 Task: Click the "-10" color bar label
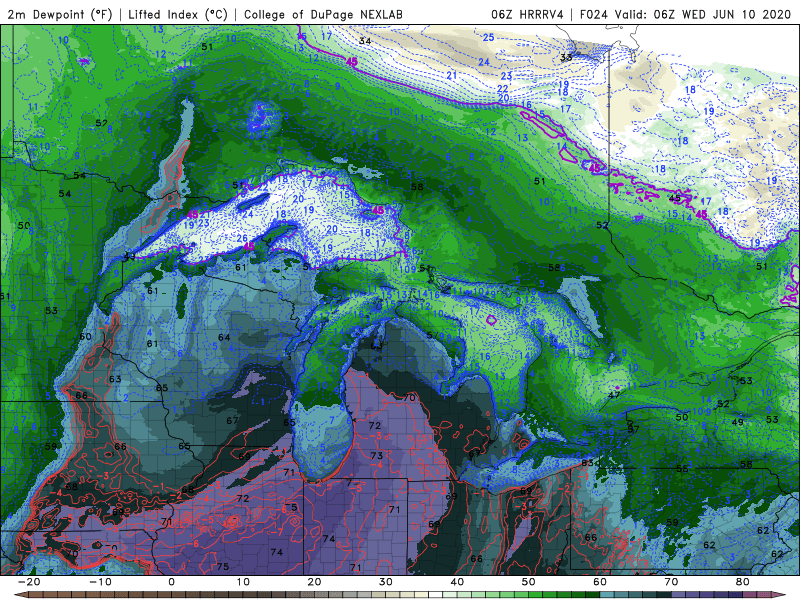100,582
